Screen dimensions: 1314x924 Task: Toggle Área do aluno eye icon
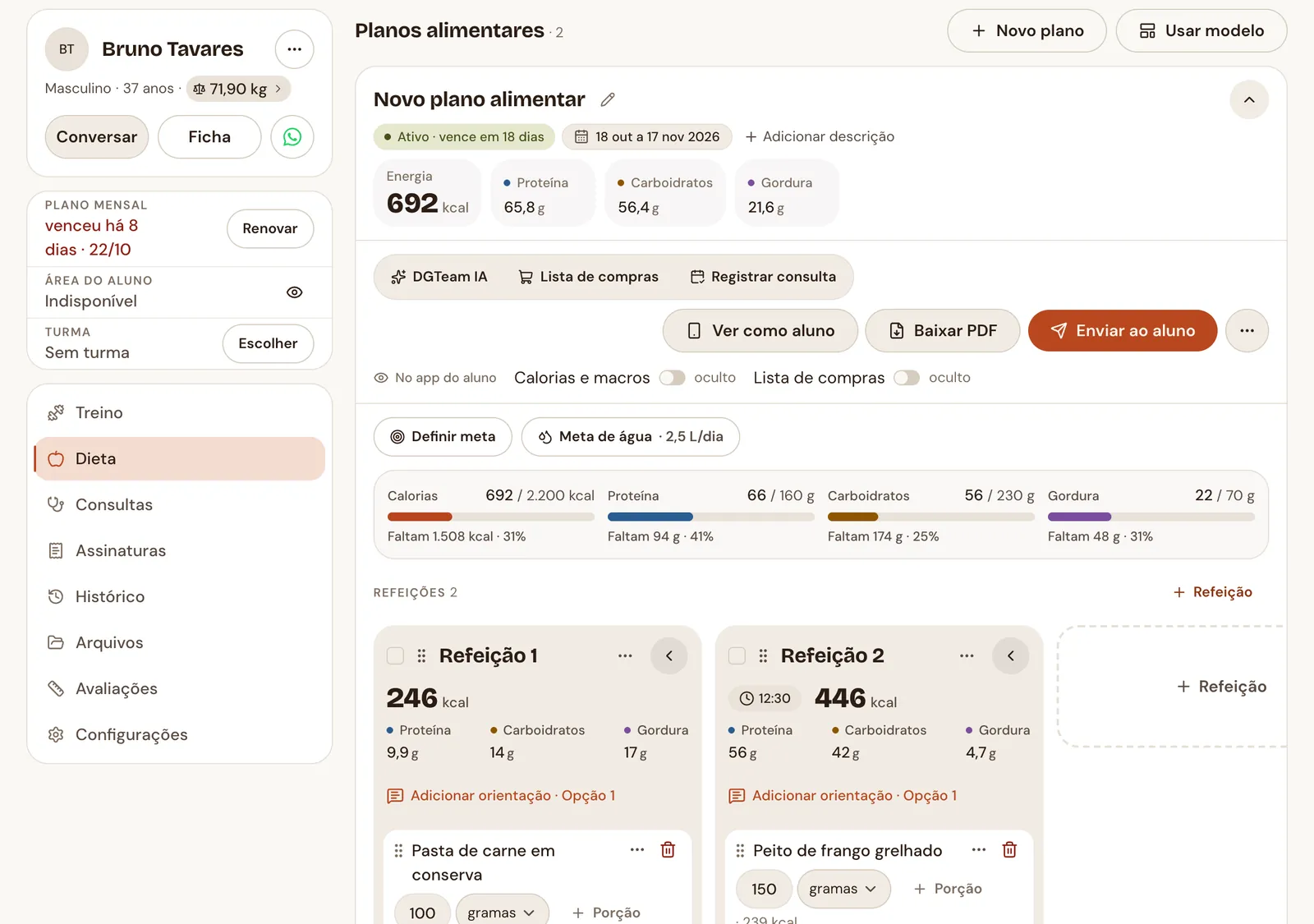pos(294,292)
